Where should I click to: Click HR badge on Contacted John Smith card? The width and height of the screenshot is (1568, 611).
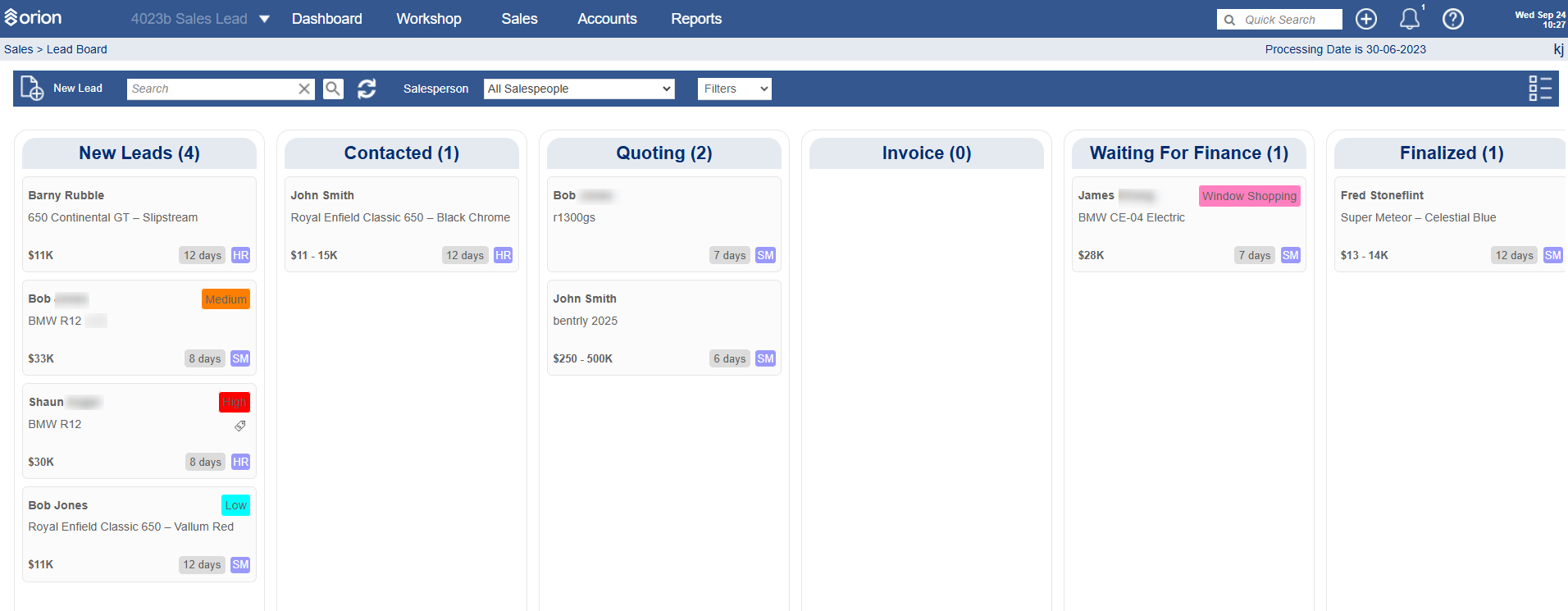pos(503,255)
